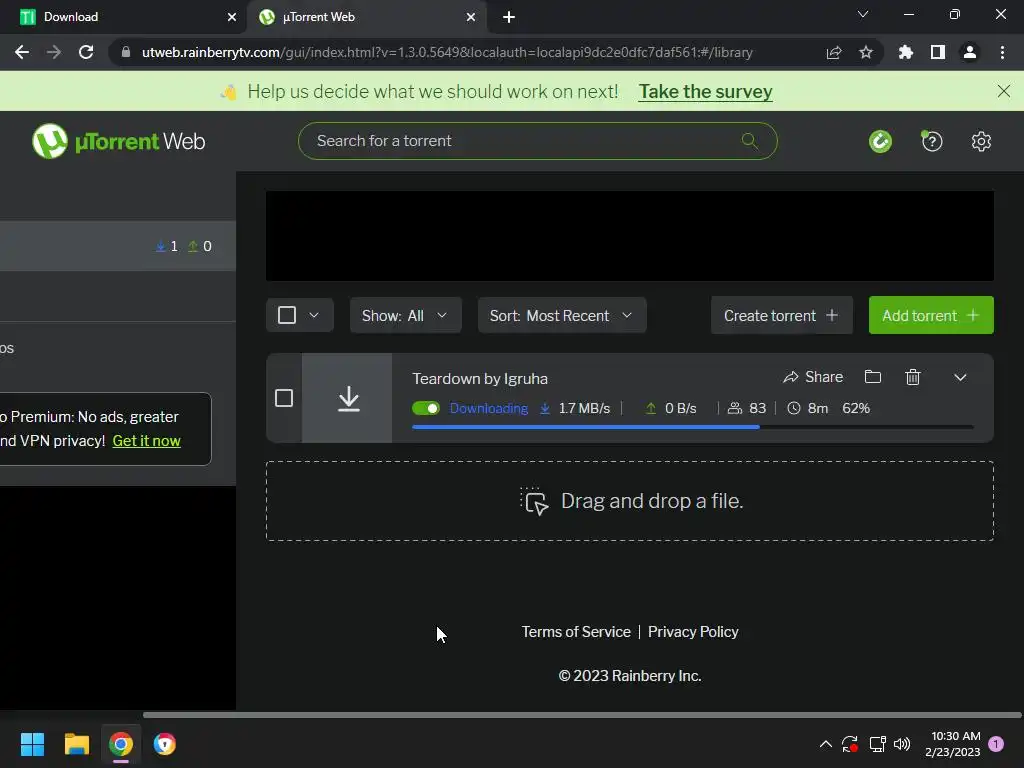Open Windows Start menu
Image resolution: width=1024 pixels, height=768 pixels.
tap(32, 744)
